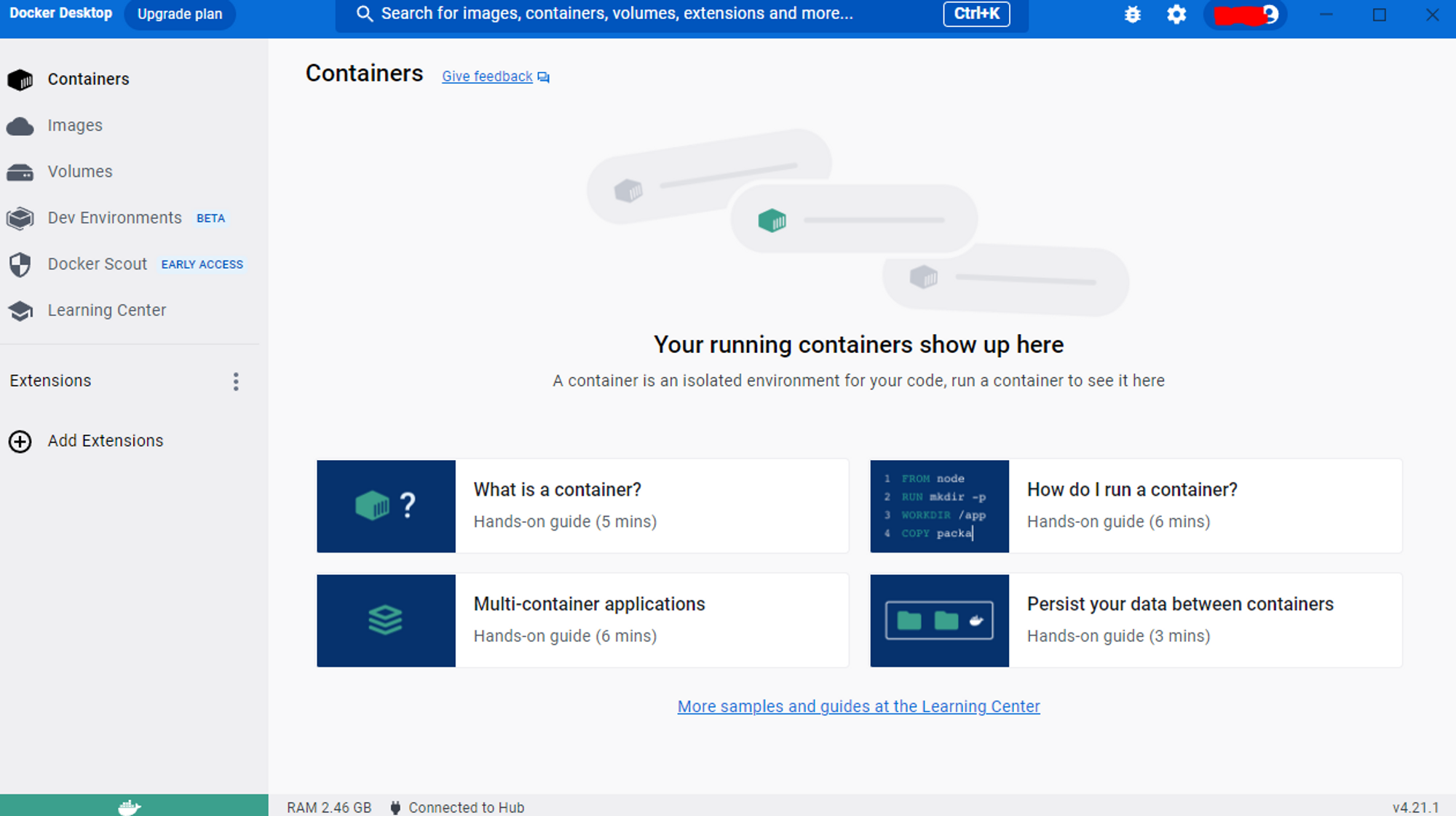Click the Containers sidebar icon

(20, 79)
